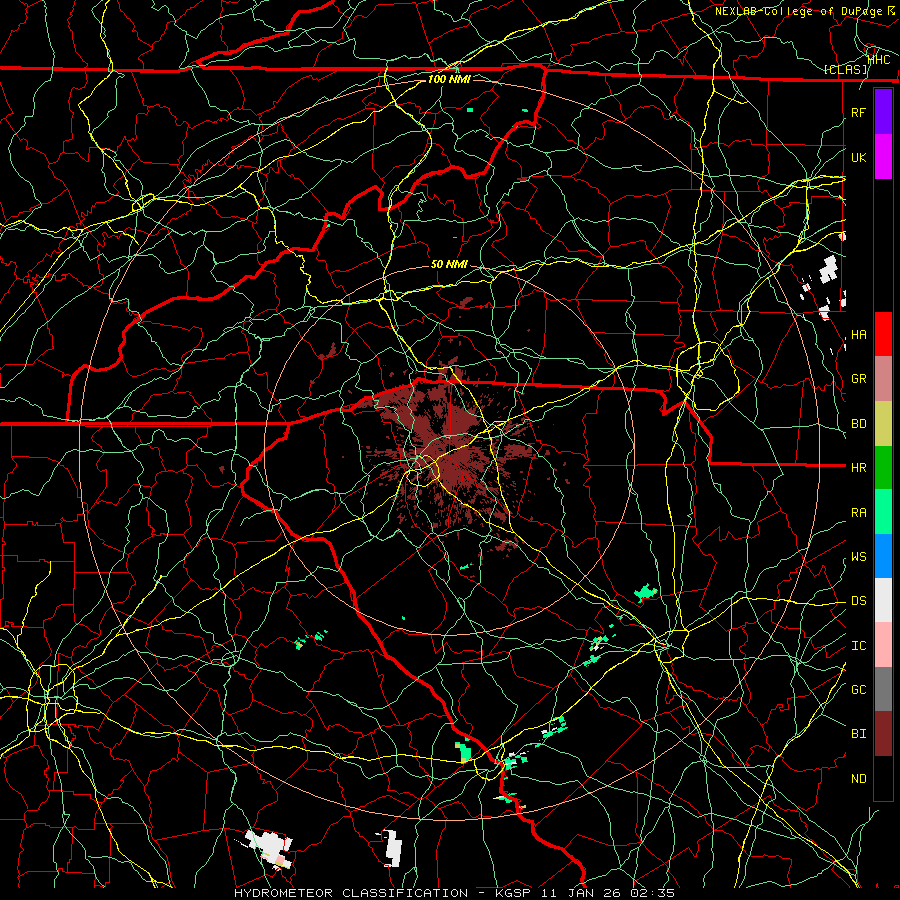Click the "100 NMI" range ring label
The height and width of the screenshot is (900, 900).
(x=449, y=79)
